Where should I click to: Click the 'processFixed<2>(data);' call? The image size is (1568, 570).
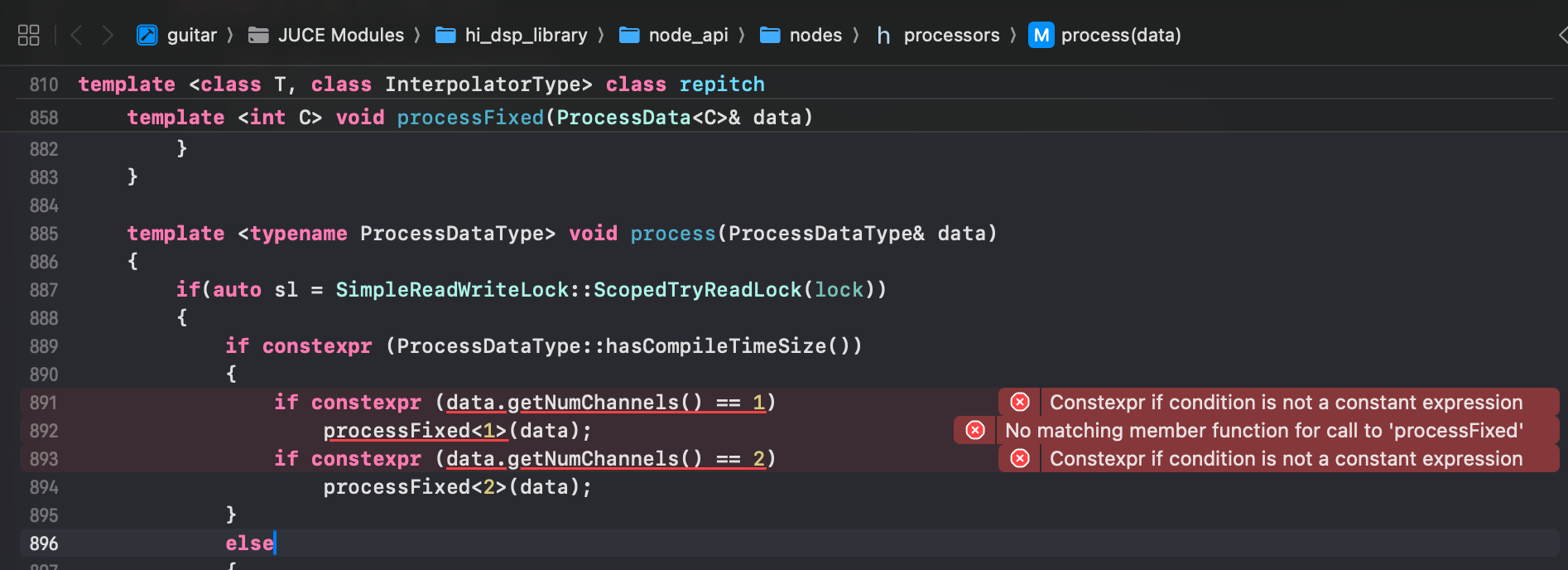click(458, 487)
